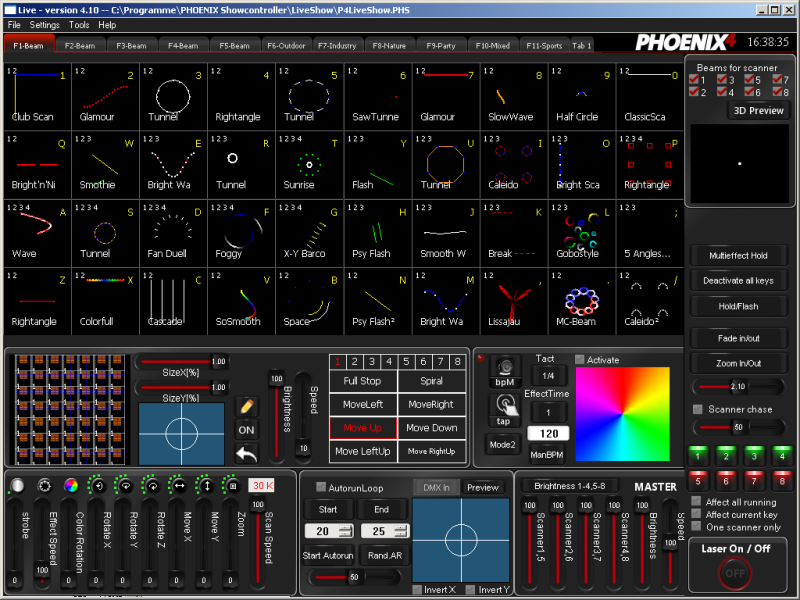800x600 pixels.
Task: Select the MC-Beam effect tile
Action: (582, 302)
